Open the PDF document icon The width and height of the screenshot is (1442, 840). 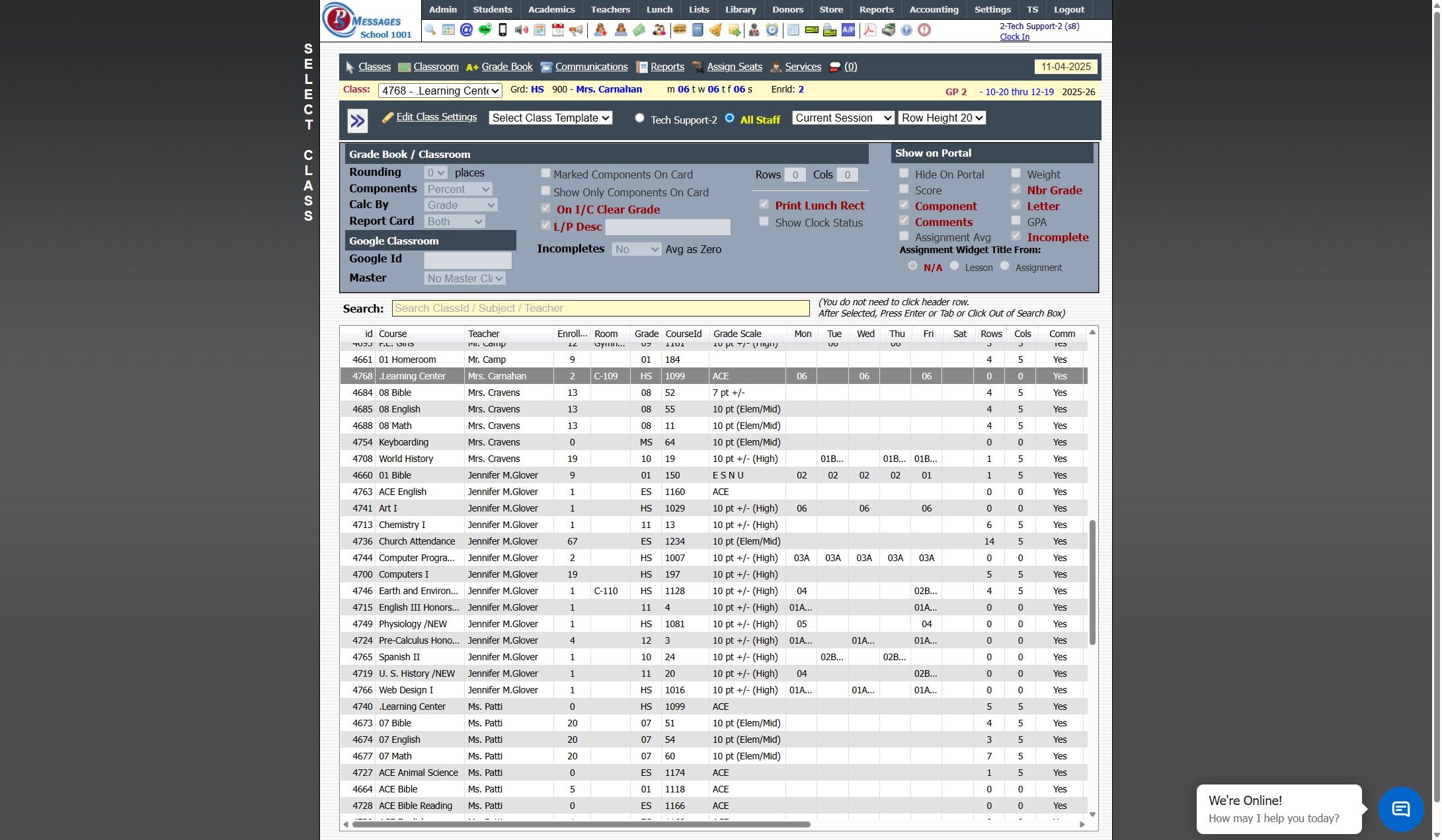tap(869, 30)
